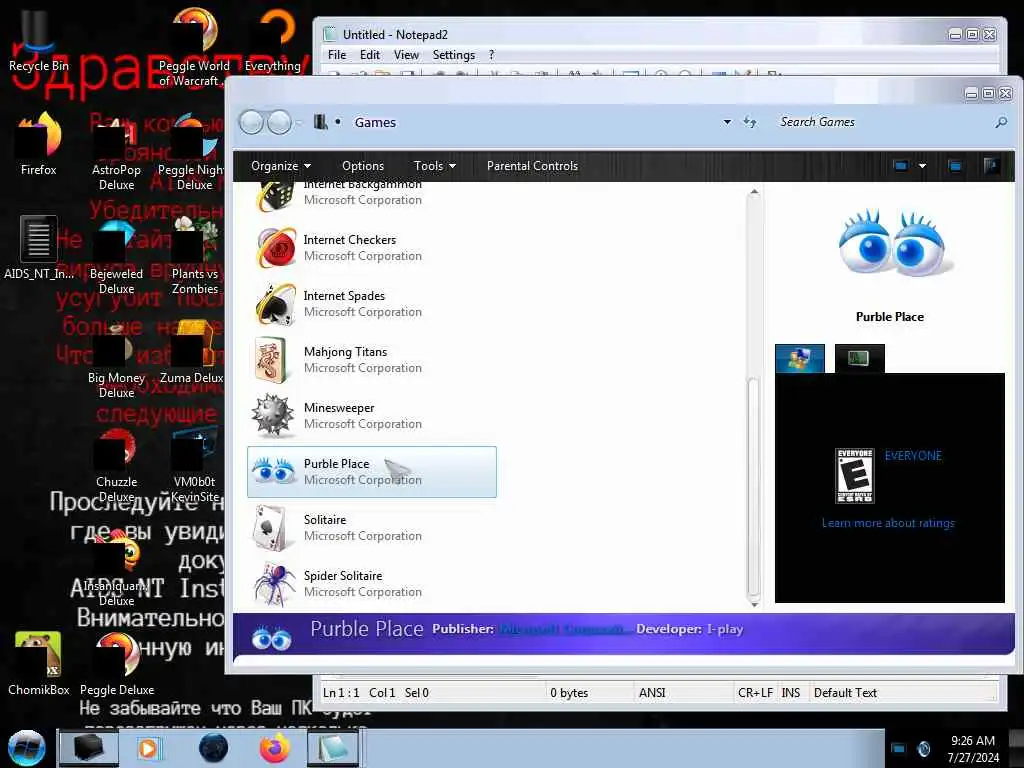Viewport: 1024px width, 768px height.
Task: Click dark globe taskbar icon
Action: point(214,748)
